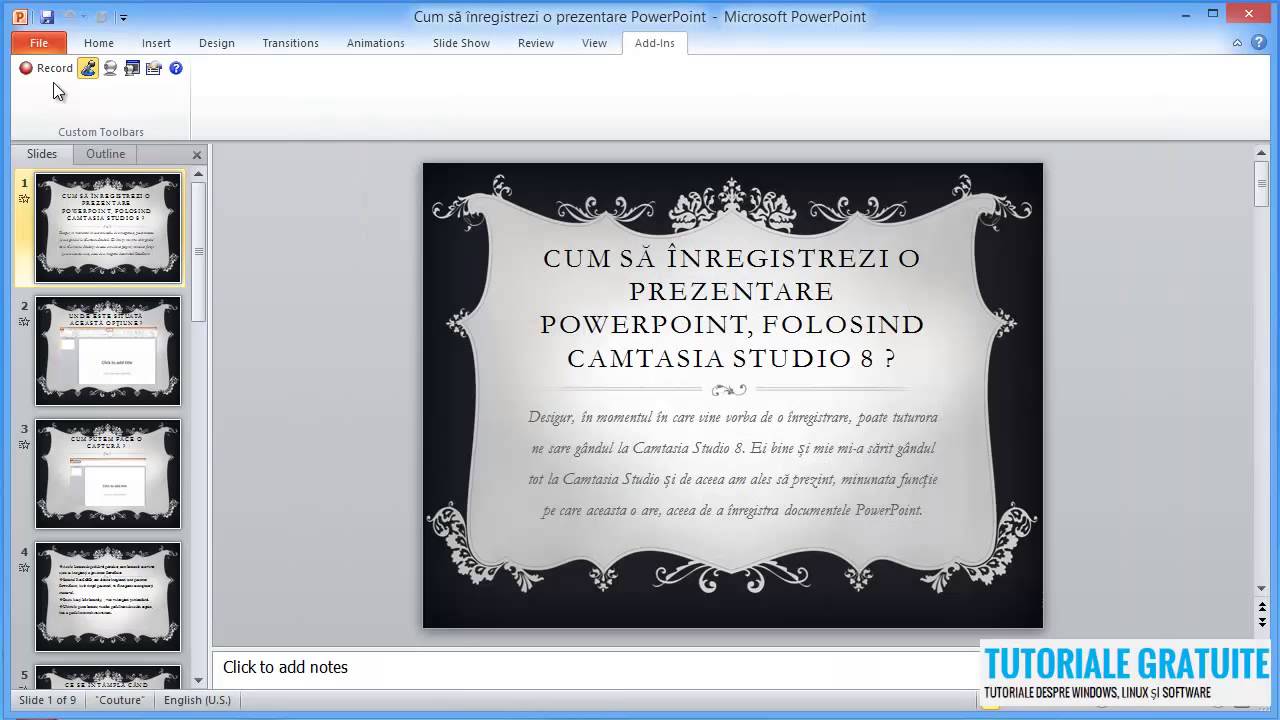
Task: Click the Save icon in Quick Access Toolbar
Action: tap(47, 17)
